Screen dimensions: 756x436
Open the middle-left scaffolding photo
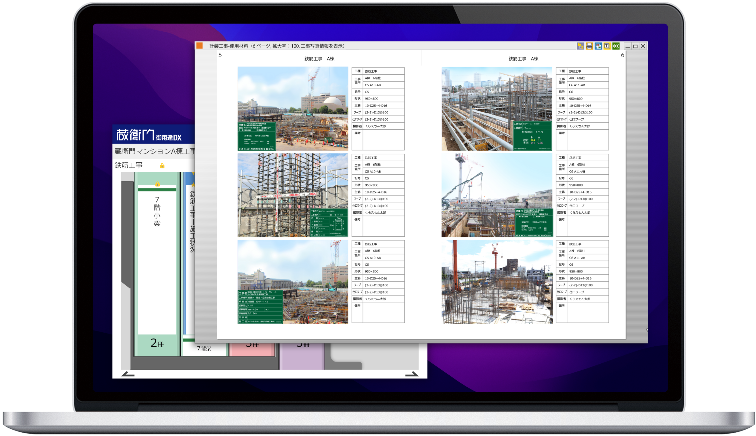292,195
